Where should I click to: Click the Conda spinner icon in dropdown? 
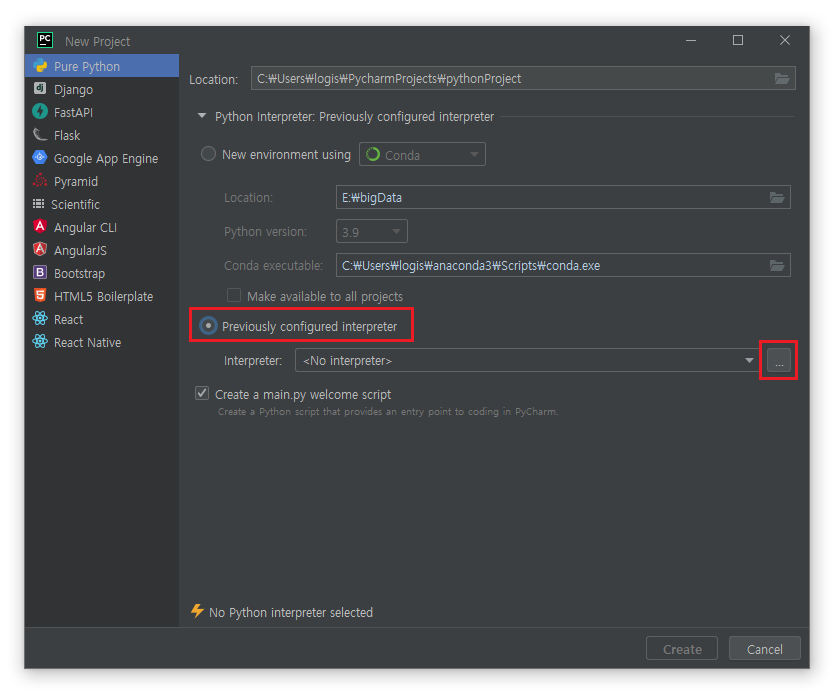pyautogui.click(x=373, y=155)
